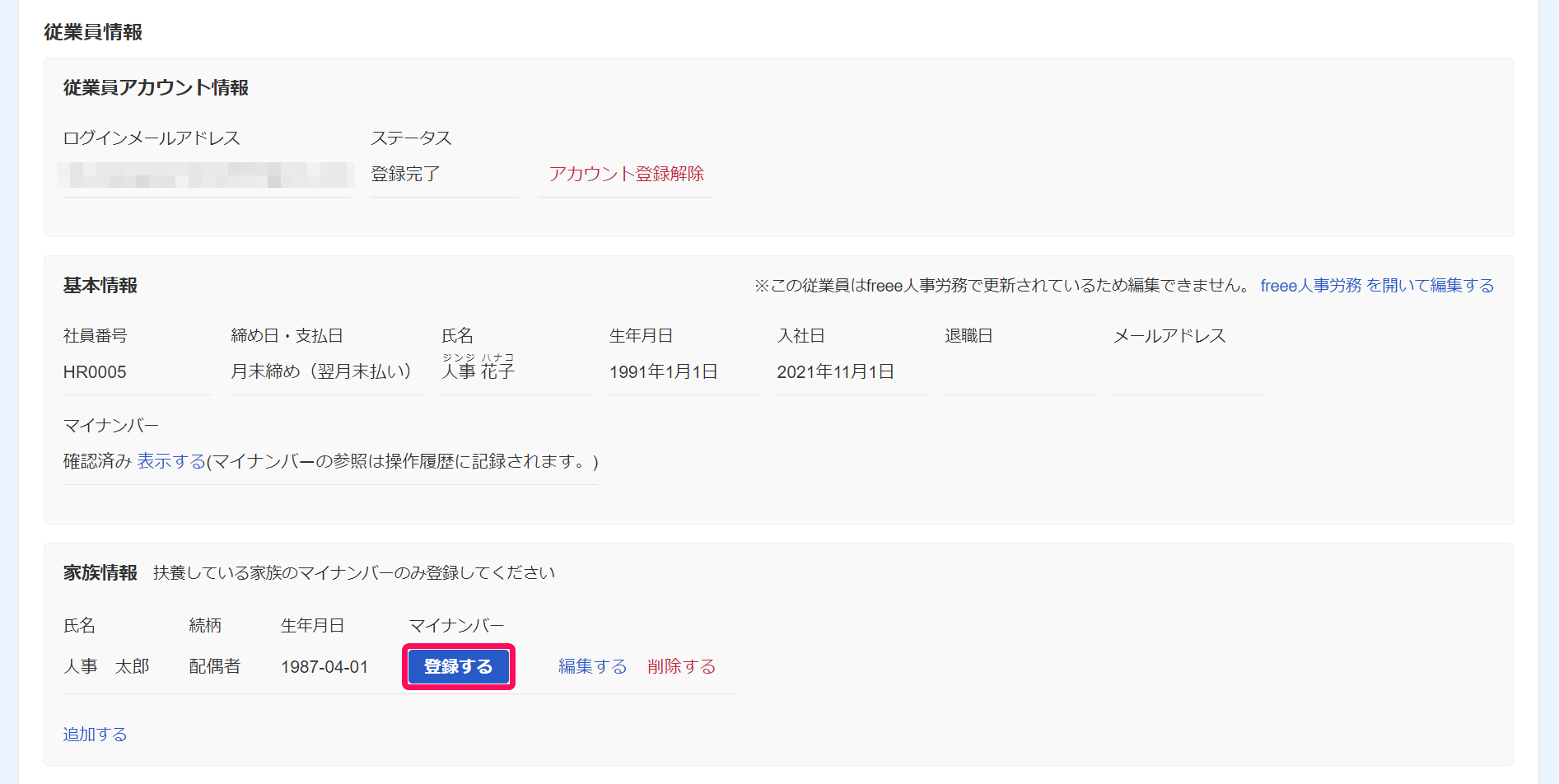1559x784 pixels.
Task: Click the 社員番号 field label
Action: click(x=96, y=336)
